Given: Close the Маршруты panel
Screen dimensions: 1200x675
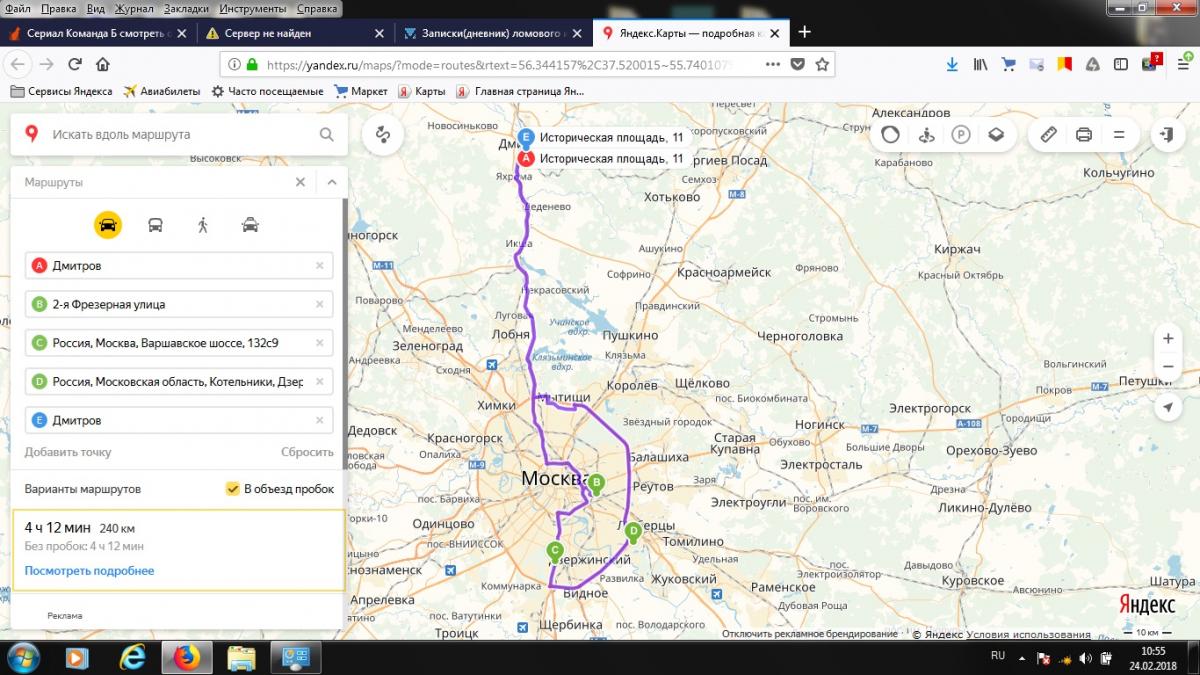Looking at the screenshot, I should (x=300, y=182).
